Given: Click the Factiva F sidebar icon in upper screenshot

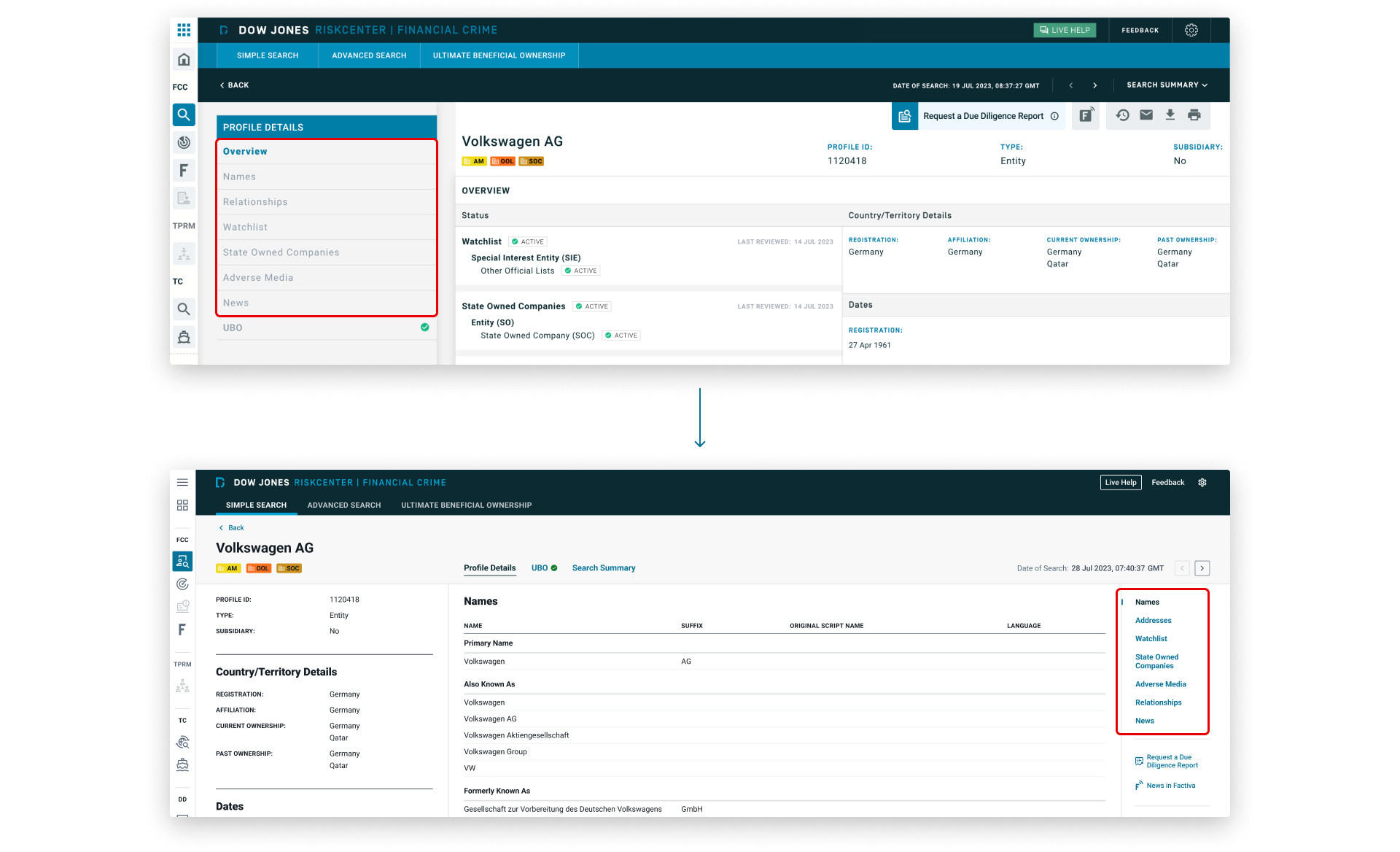Looking at the screenshot, I should 184,170.
